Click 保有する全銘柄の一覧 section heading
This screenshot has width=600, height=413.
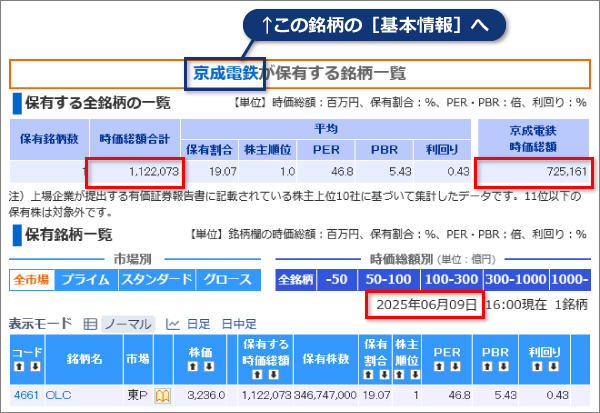pyautogui.click(x=98, y=103)
